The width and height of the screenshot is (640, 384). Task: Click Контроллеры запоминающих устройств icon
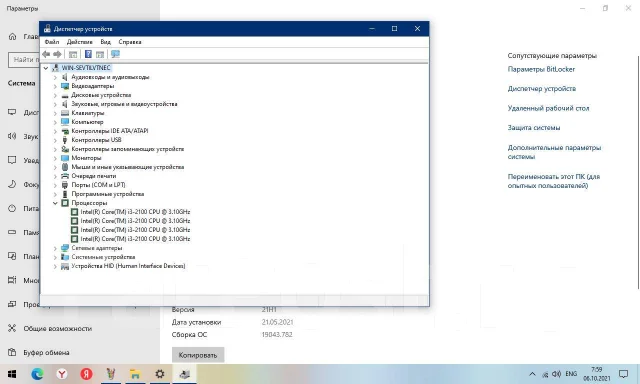tap(64, 149)
